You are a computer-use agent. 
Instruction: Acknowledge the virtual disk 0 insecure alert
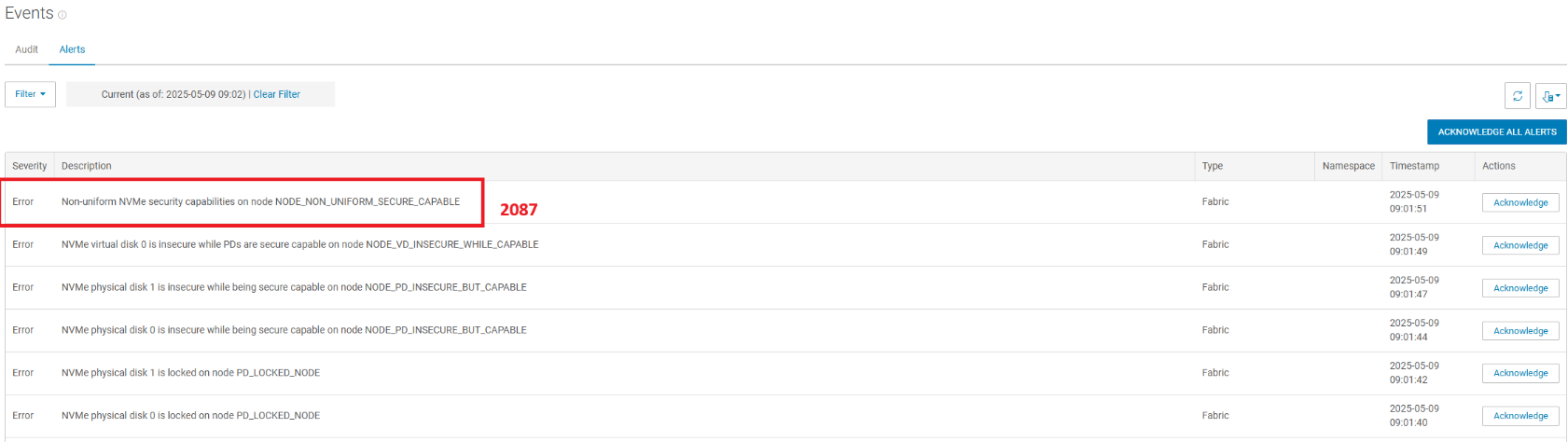click(1519, 245)
